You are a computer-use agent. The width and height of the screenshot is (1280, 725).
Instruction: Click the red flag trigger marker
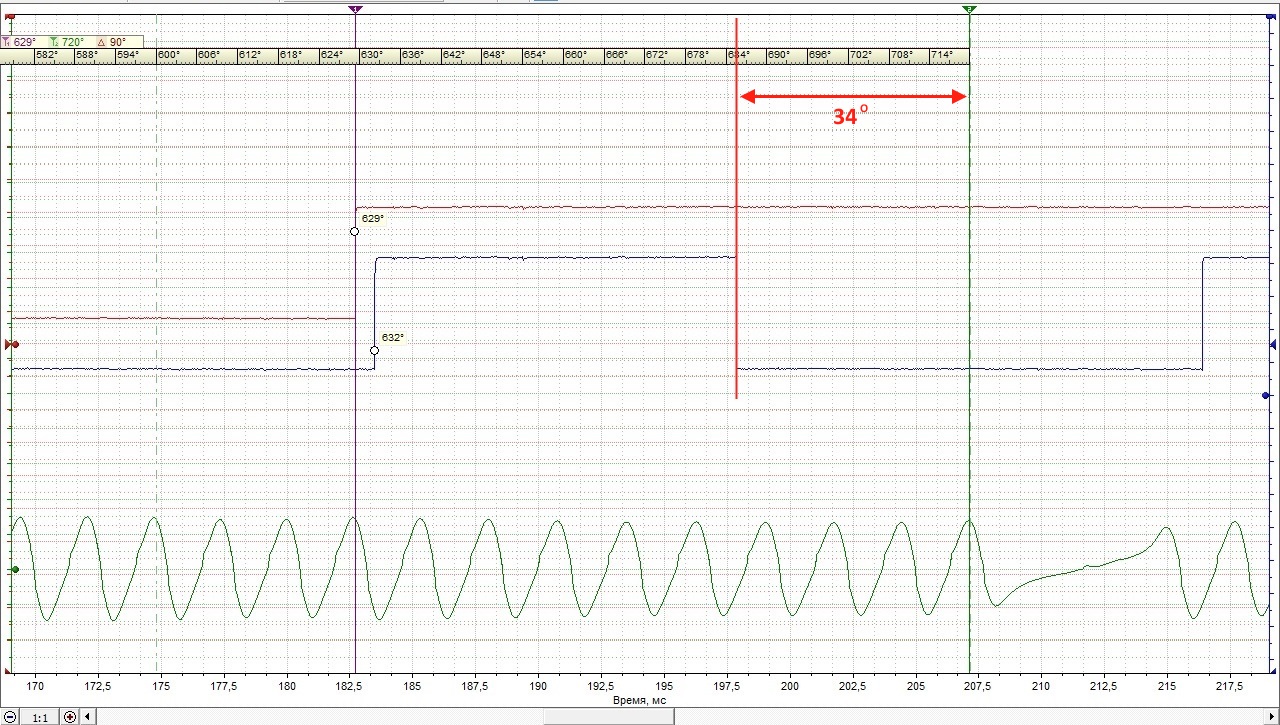pos(11,16)
